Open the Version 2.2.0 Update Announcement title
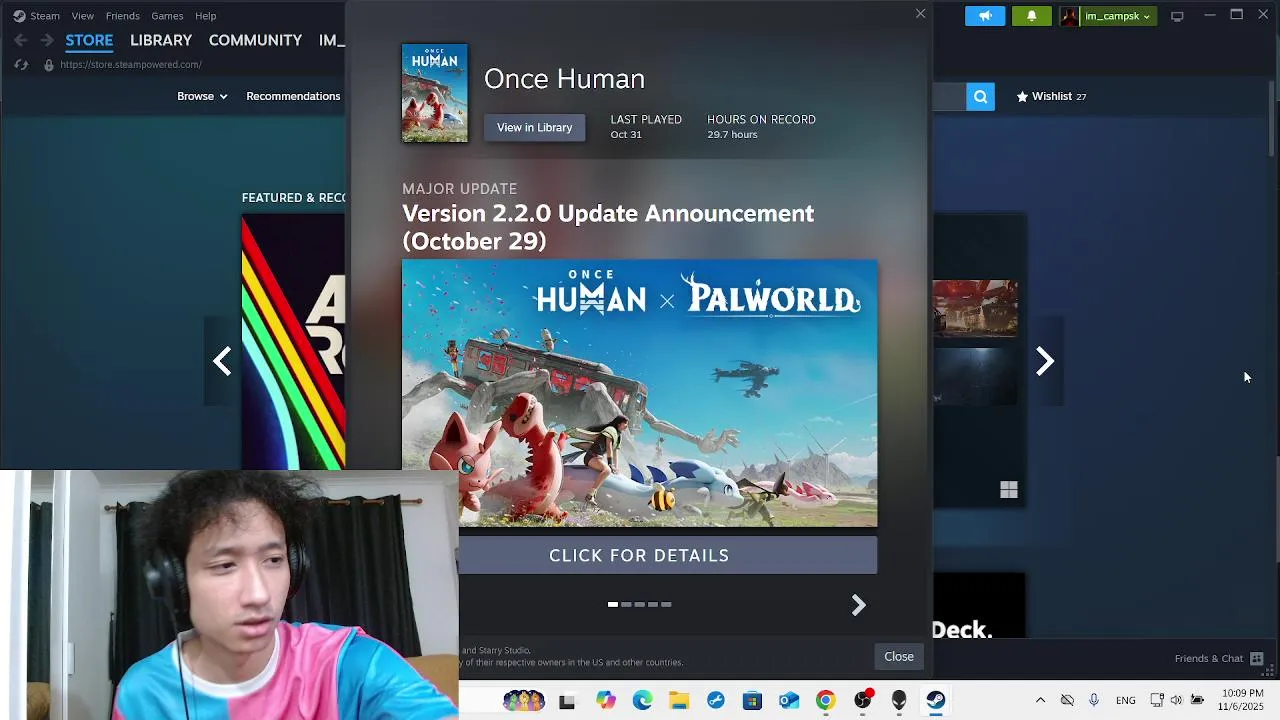The image size is (1280, 720). pos(608,227)
